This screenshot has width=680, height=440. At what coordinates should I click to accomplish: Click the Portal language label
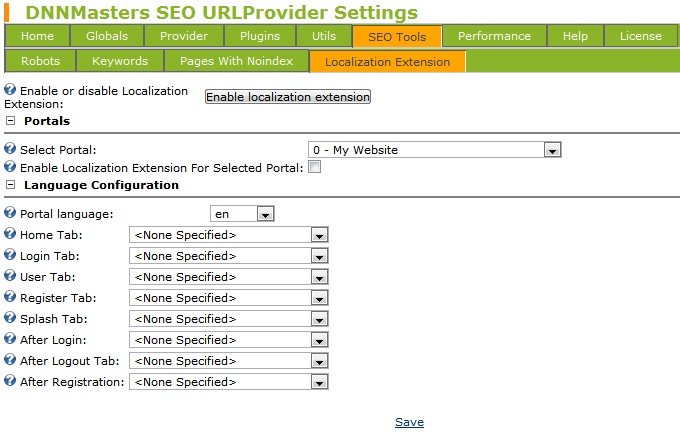pyautogui.click(x=66, y=214)
